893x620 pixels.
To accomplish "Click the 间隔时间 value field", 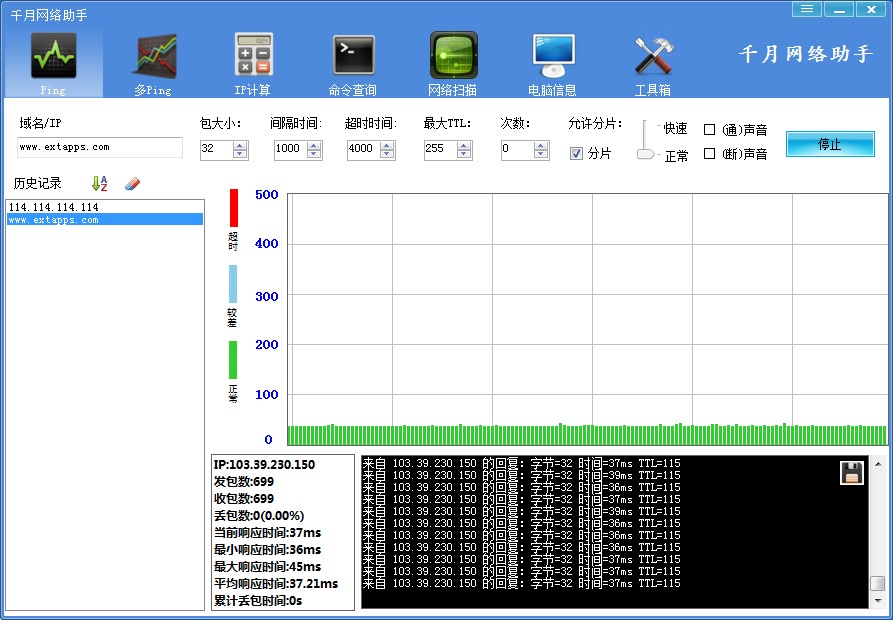I will [290, 150].
